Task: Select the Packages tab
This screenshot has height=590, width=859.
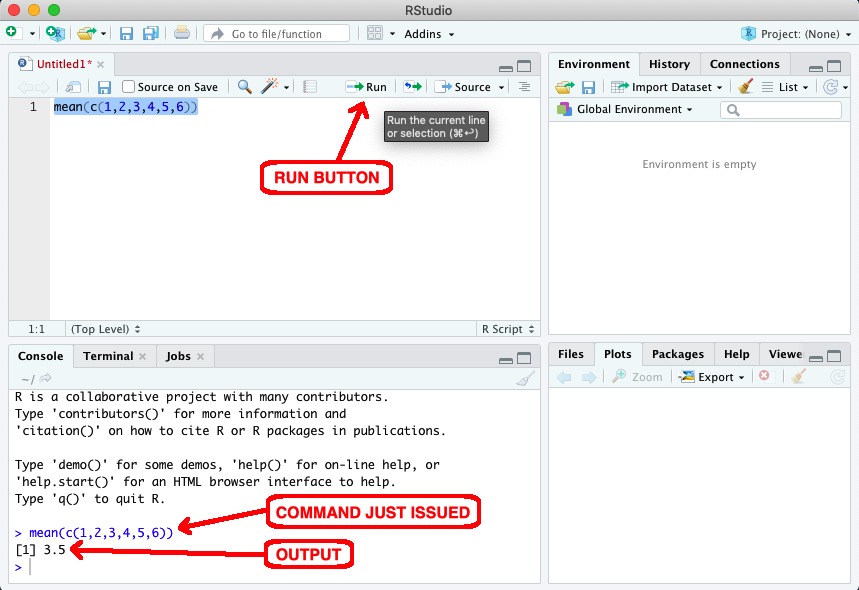Action: tap(678, 354)
